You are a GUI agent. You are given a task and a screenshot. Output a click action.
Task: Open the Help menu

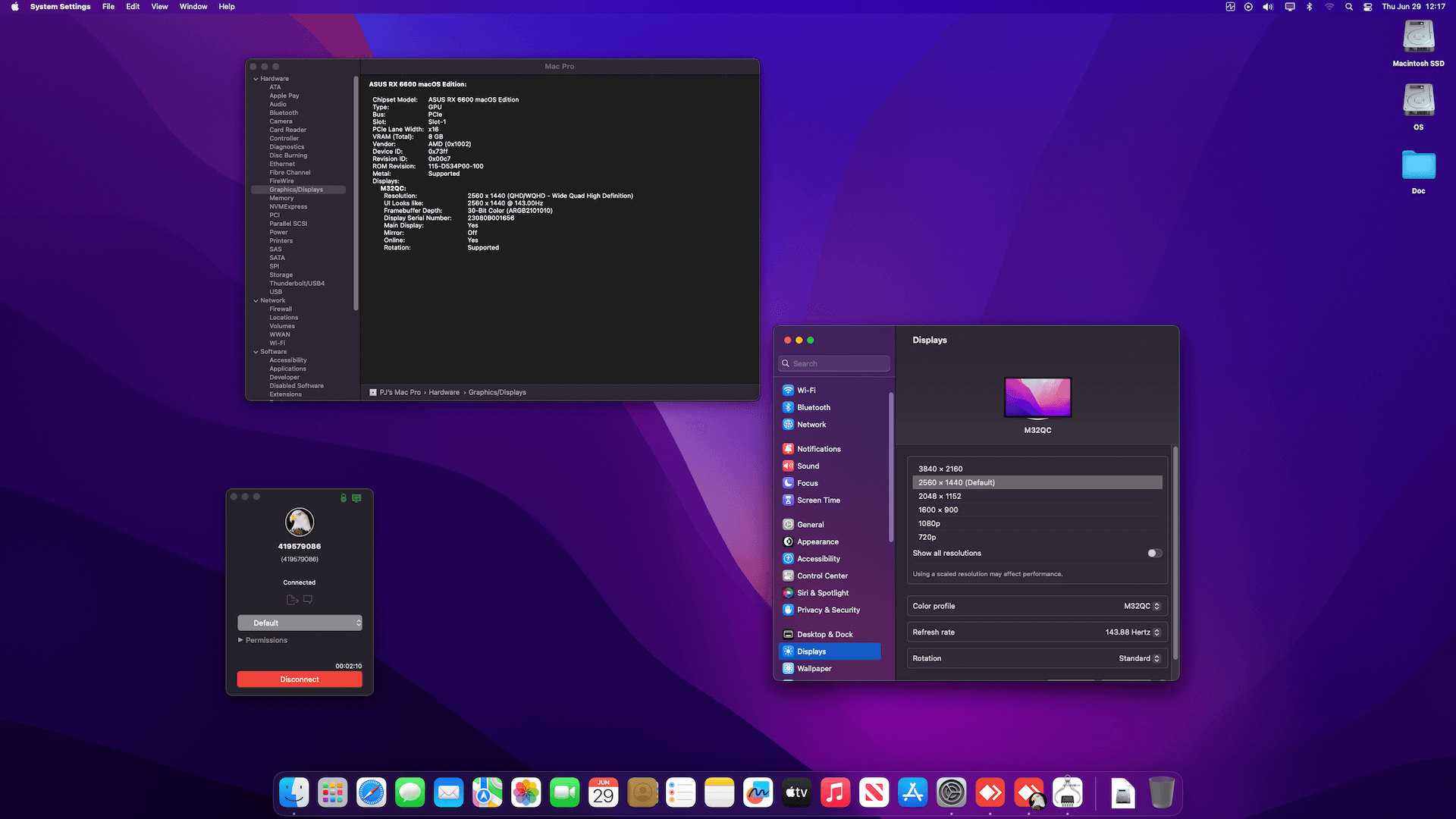point(227,7)
